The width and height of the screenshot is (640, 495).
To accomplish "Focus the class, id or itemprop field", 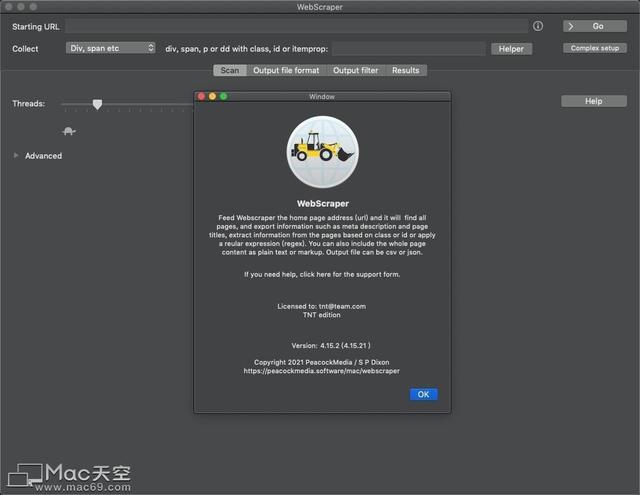I will coord(409,49).
